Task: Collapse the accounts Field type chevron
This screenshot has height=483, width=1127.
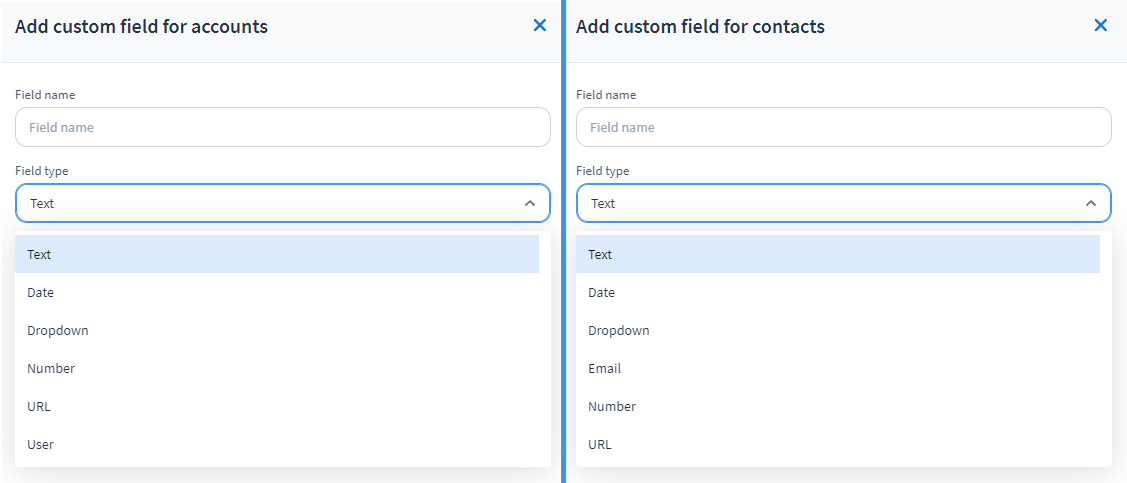Action: (x=530, y=203)
